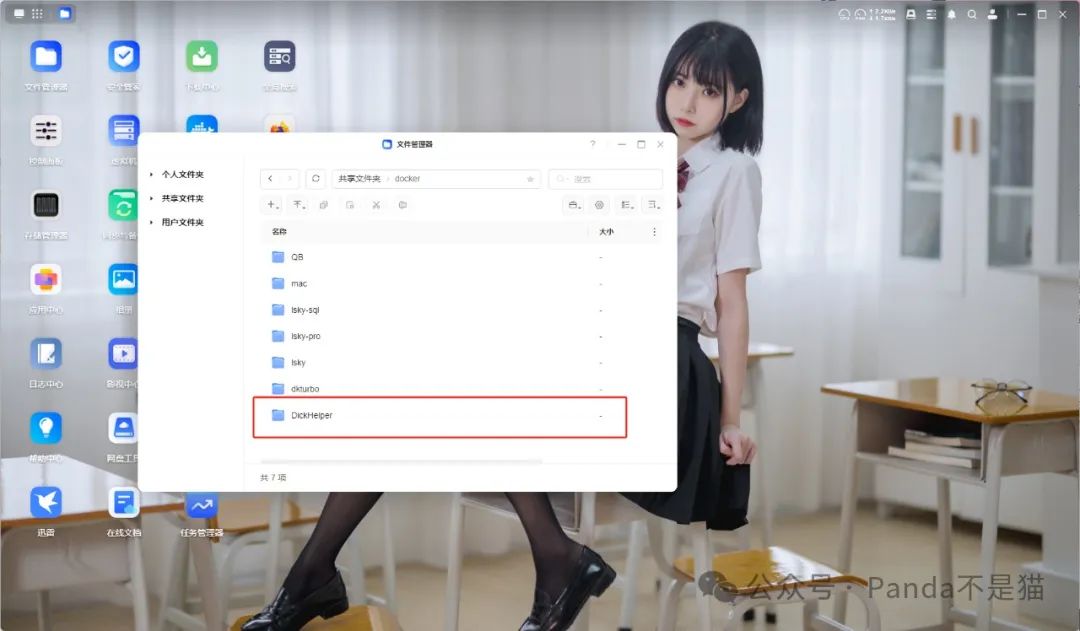This screenshot has height=631, width=1080.
Task: Open the upload dropdown button
Action: (299, 205)
